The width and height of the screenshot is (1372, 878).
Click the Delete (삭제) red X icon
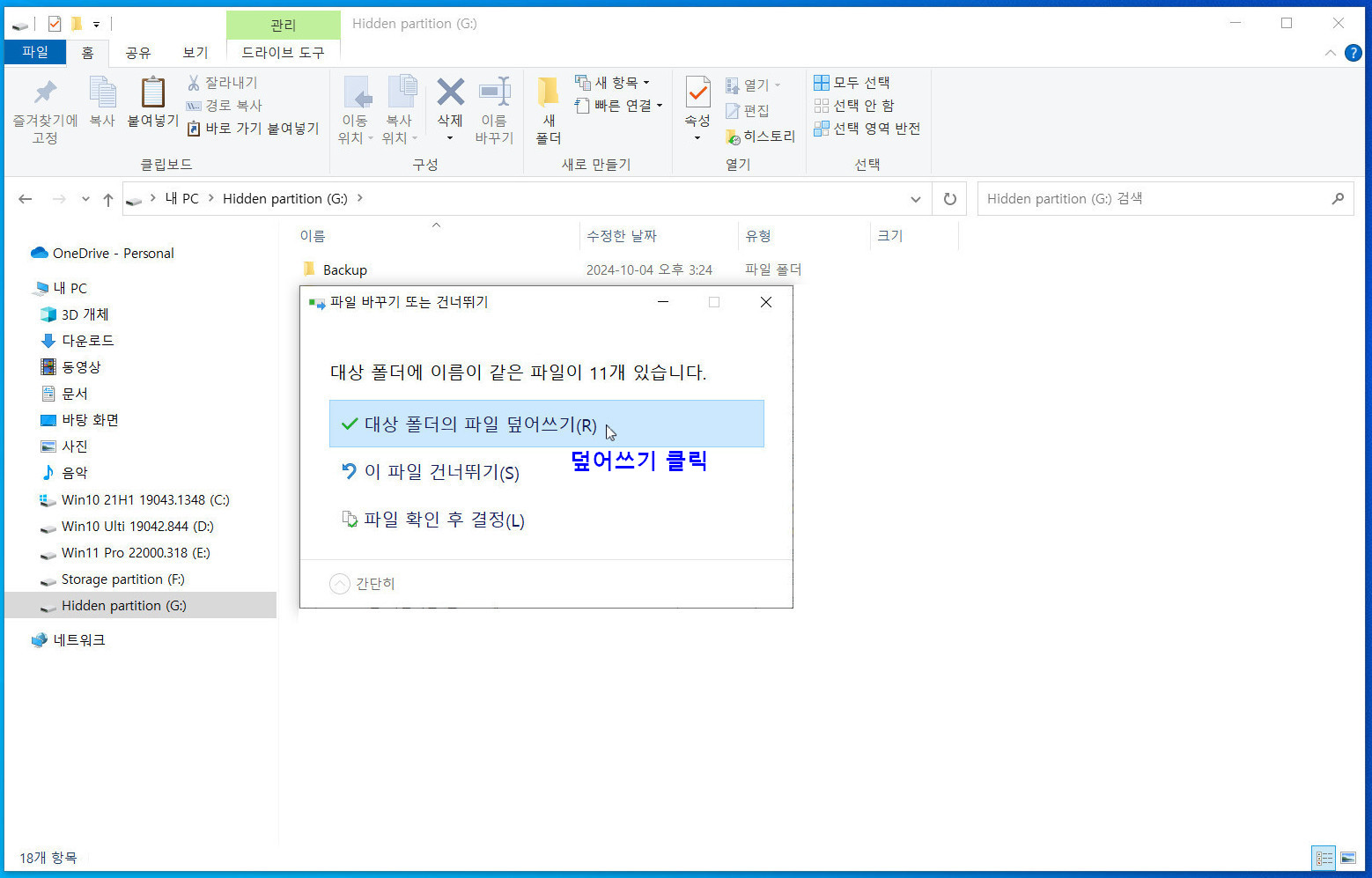450,92
